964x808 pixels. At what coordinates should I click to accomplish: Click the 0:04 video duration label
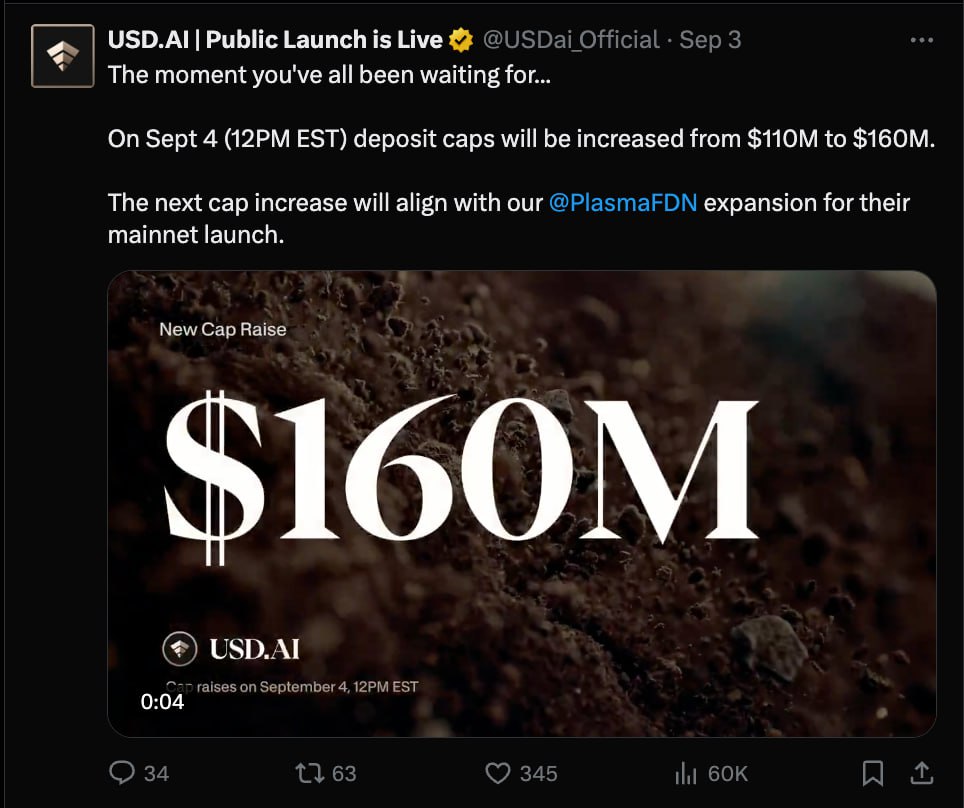point(162,702)
